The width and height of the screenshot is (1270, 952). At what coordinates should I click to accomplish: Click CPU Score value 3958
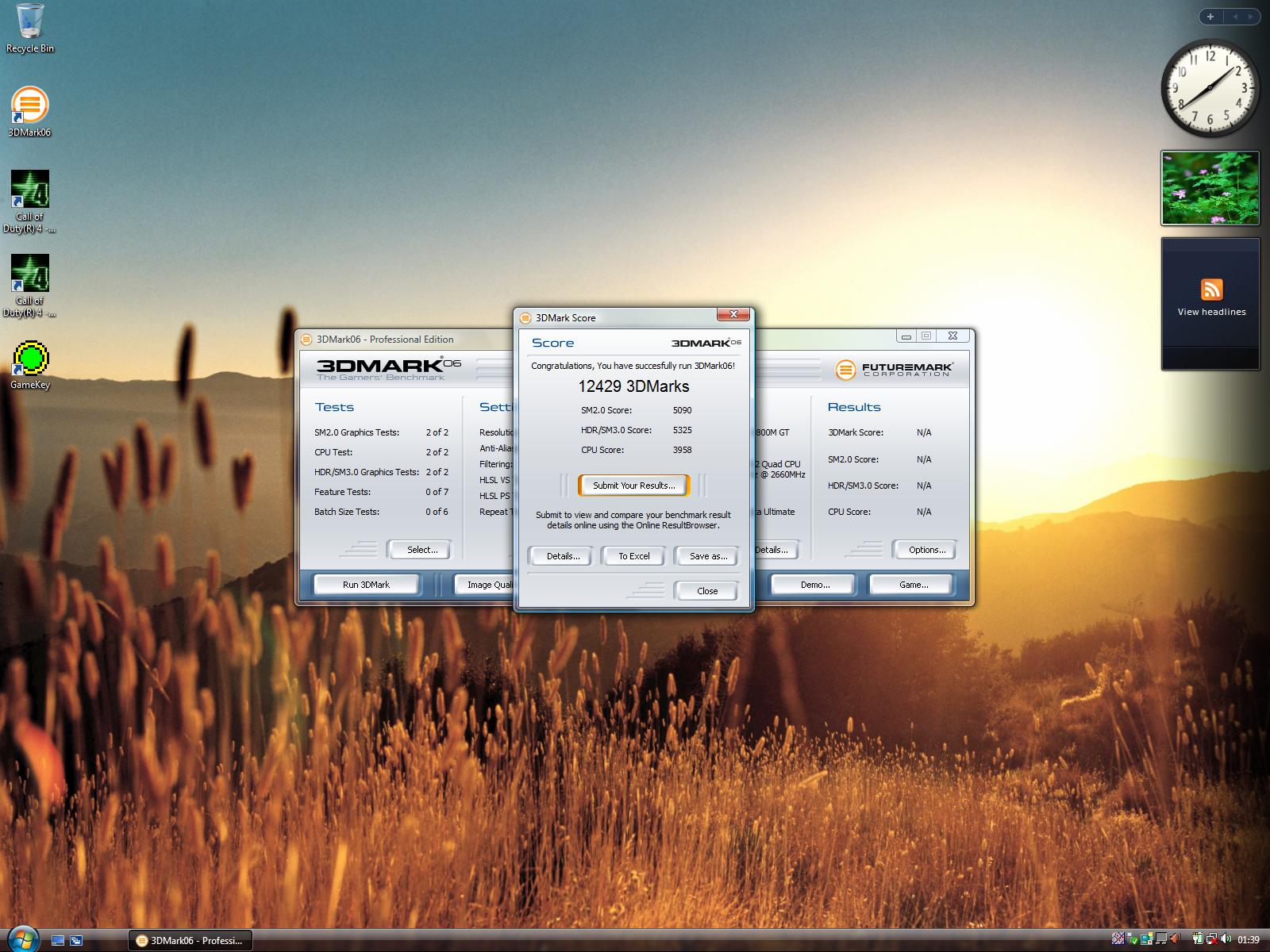[x=682, y=450]
